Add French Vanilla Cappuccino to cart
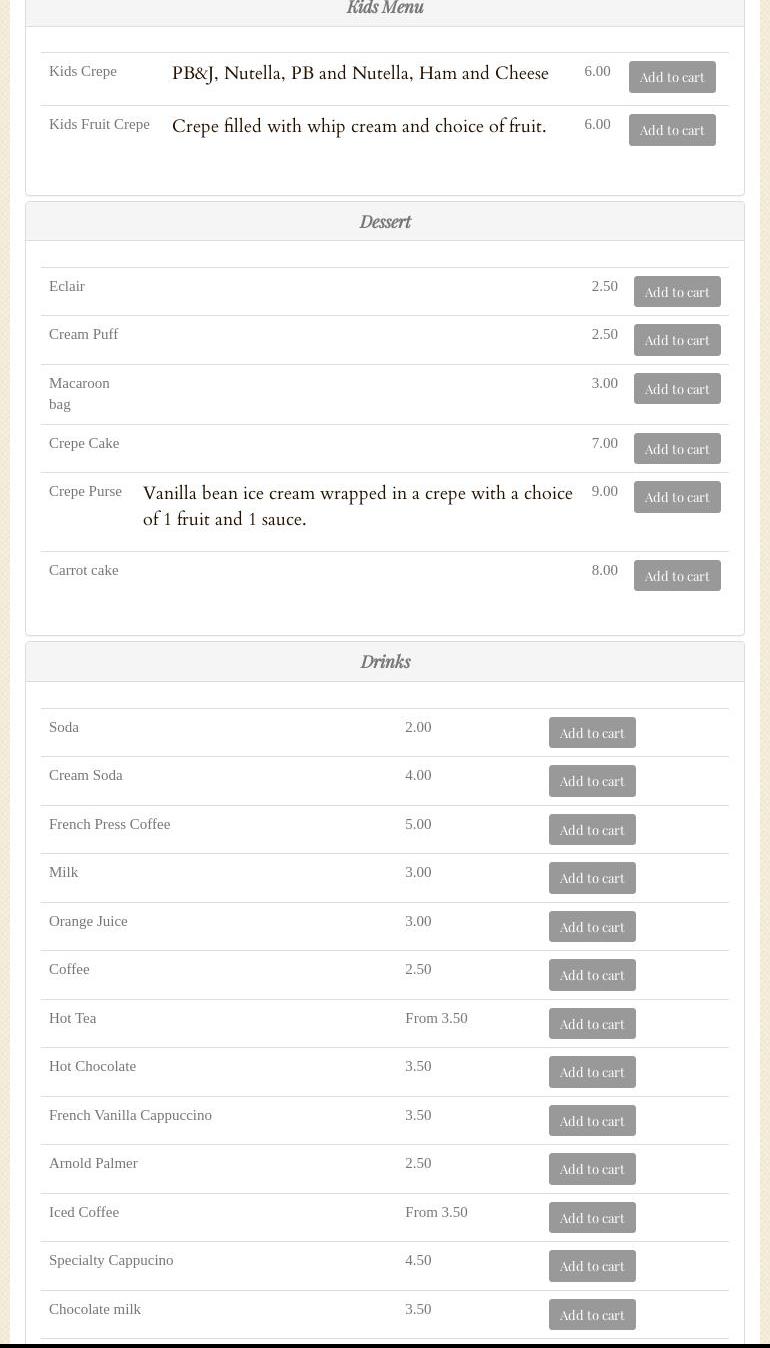This screenshot has height=1348, width=770. pos(592,1121)
